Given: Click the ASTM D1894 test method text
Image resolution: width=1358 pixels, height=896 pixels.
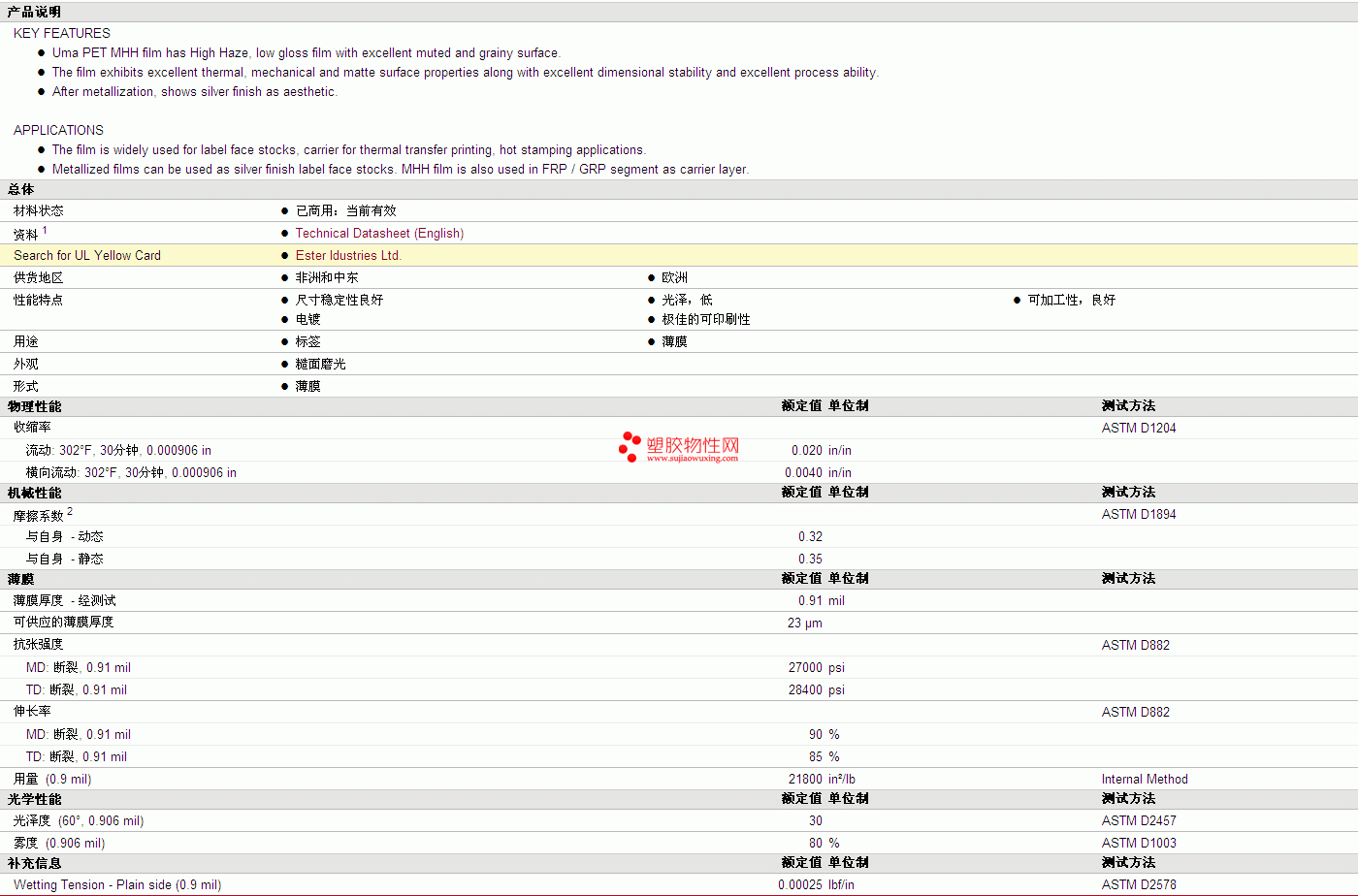Looking at the screenshot, I should (1139, 515).
